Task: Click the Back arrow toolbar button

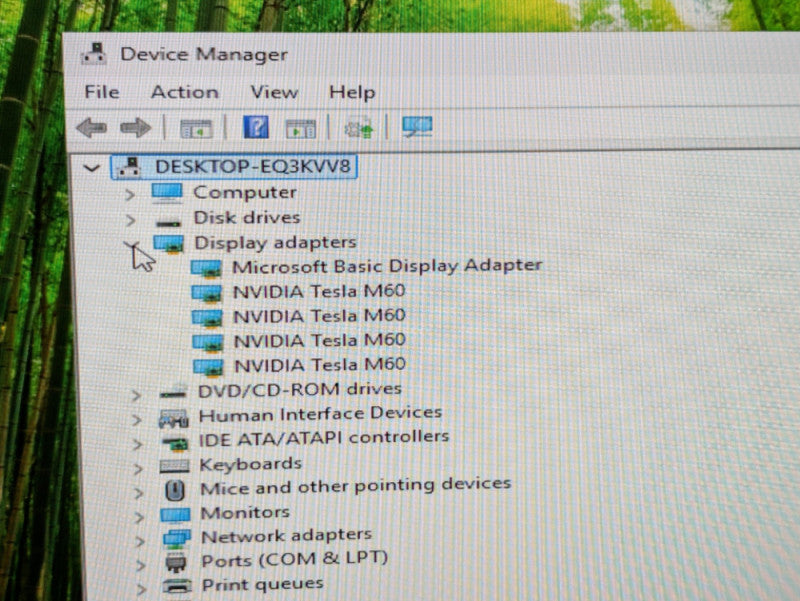Action: click(x=92, y=127)
